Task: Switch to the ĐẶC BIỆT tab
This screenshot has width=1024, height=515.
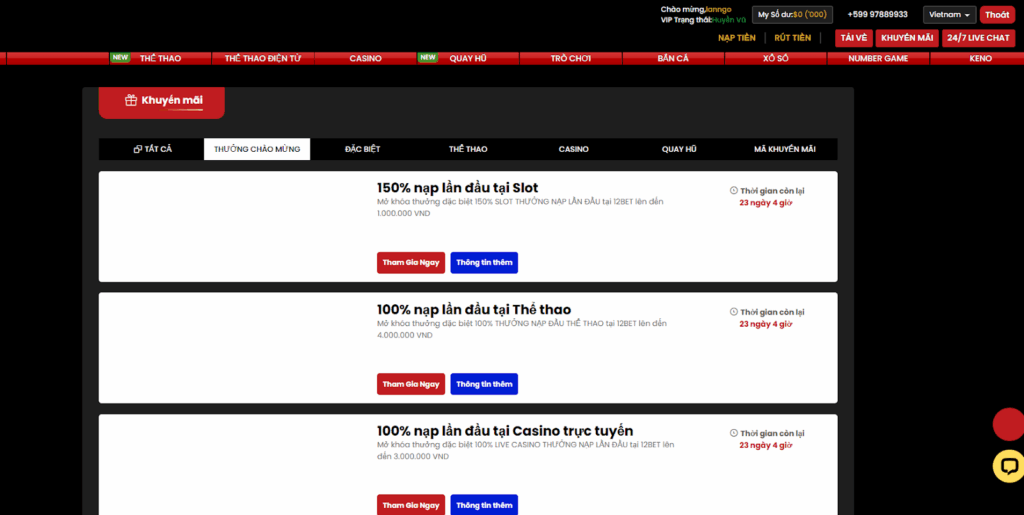Action: point(362,149)
